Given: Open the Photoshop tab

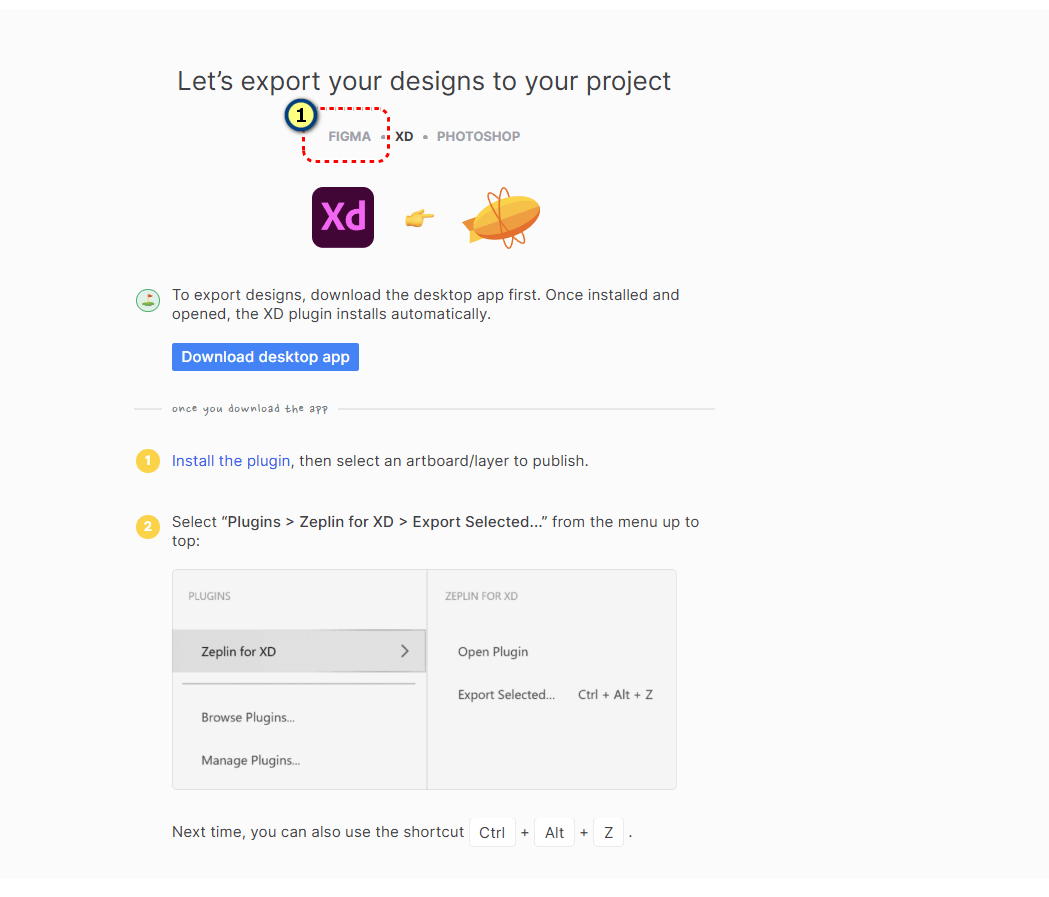Looking at the screenshot, I should [478, 136].
